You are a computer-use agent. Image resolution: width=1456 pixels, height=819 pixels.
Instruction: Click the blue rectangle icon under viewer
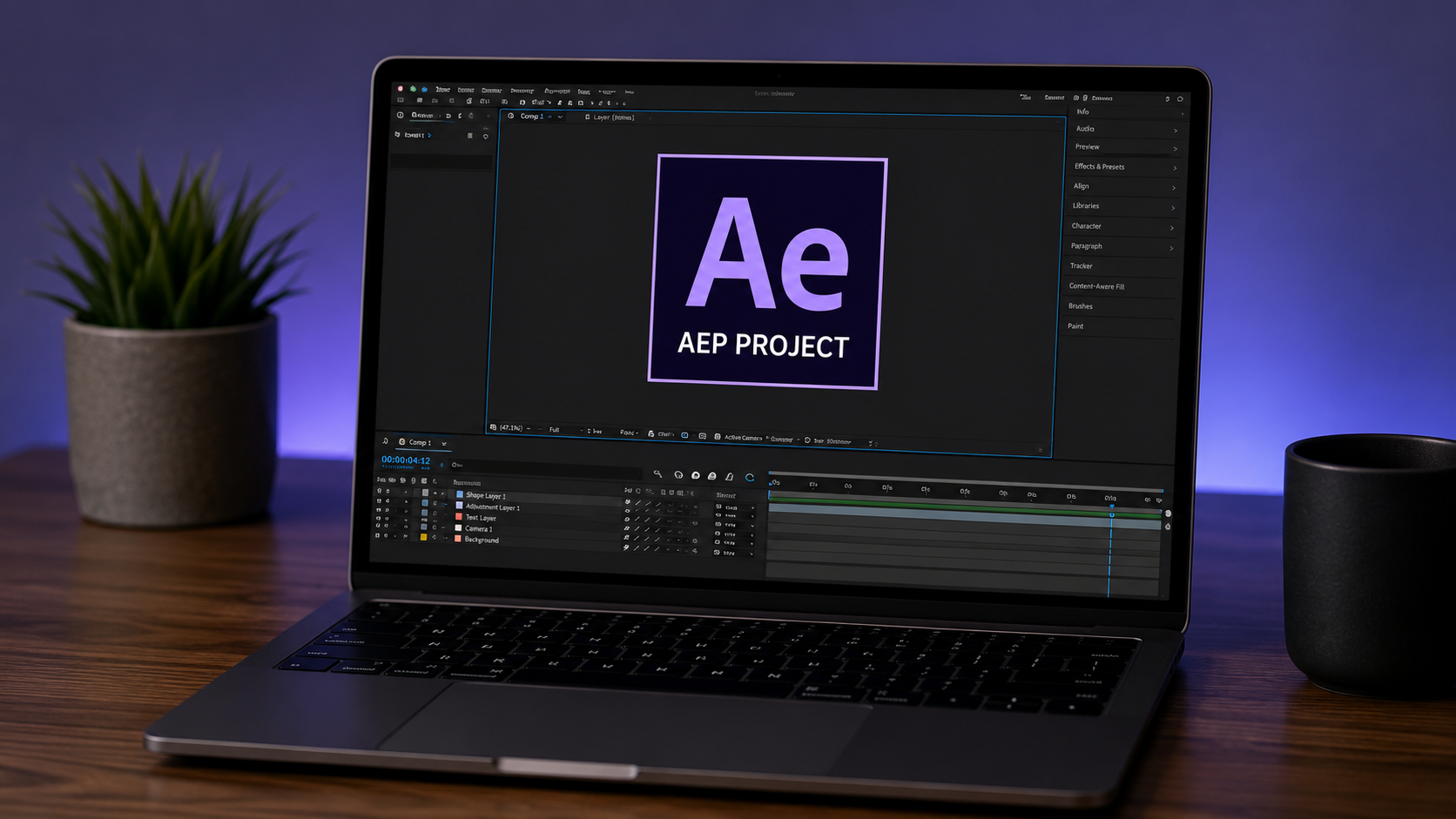[x=684, y=435]
